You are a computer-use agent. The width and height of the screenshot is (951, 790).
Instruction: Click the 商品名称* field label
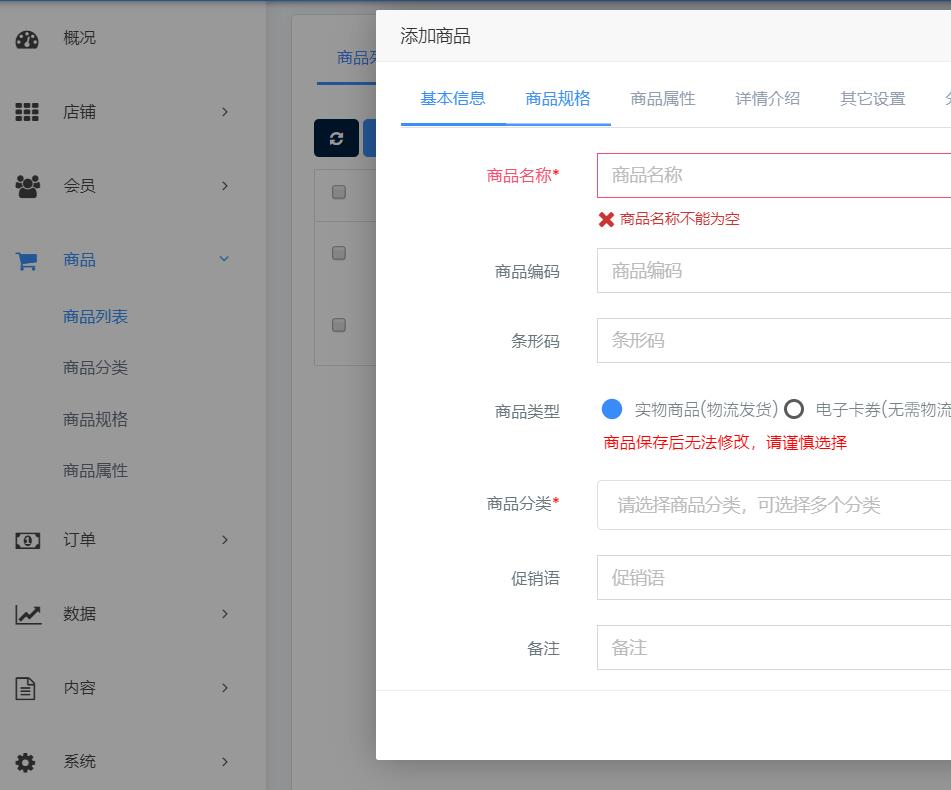tap(523, 176)
